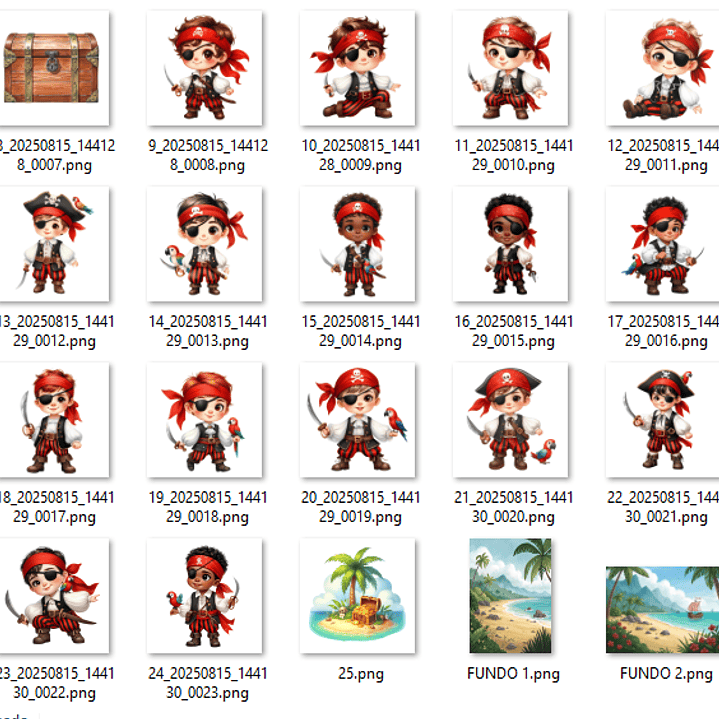Pick the pirate thumbnail ending 0018.png
Image resolution: width=719 pixels, height=719 pixels.
tap(204, 420)
